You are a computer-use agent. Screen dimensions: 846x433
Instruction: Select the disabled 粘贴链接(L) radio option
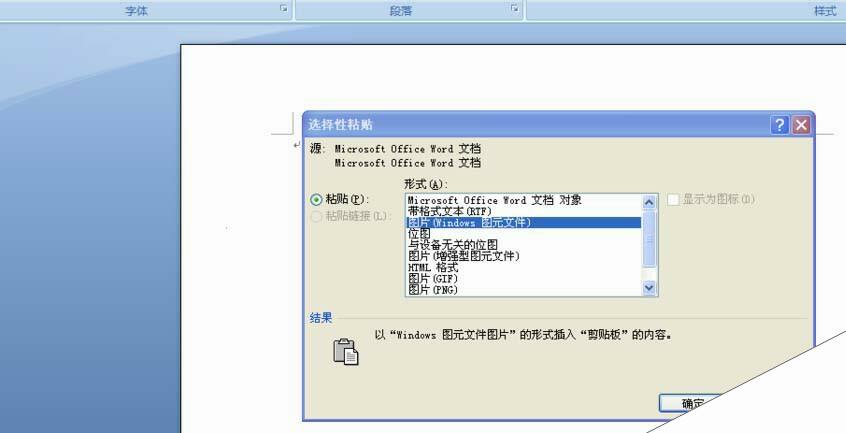[316, 217]
